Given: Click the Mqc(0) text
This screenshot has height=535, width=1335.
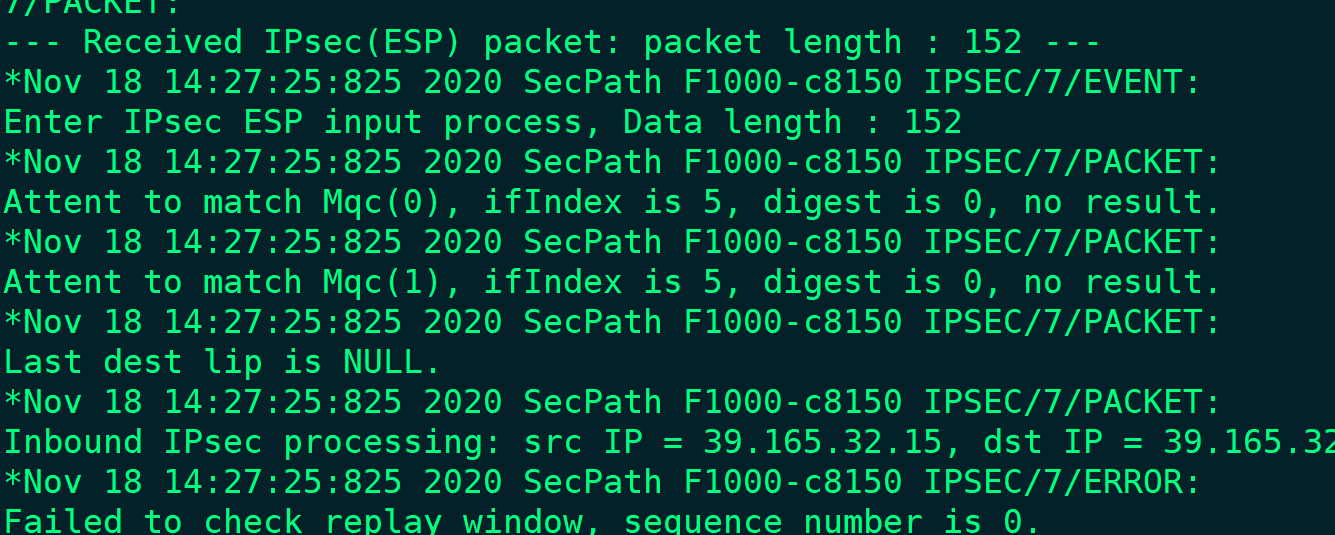Looking at the screenshot, I should click(382, 202).
